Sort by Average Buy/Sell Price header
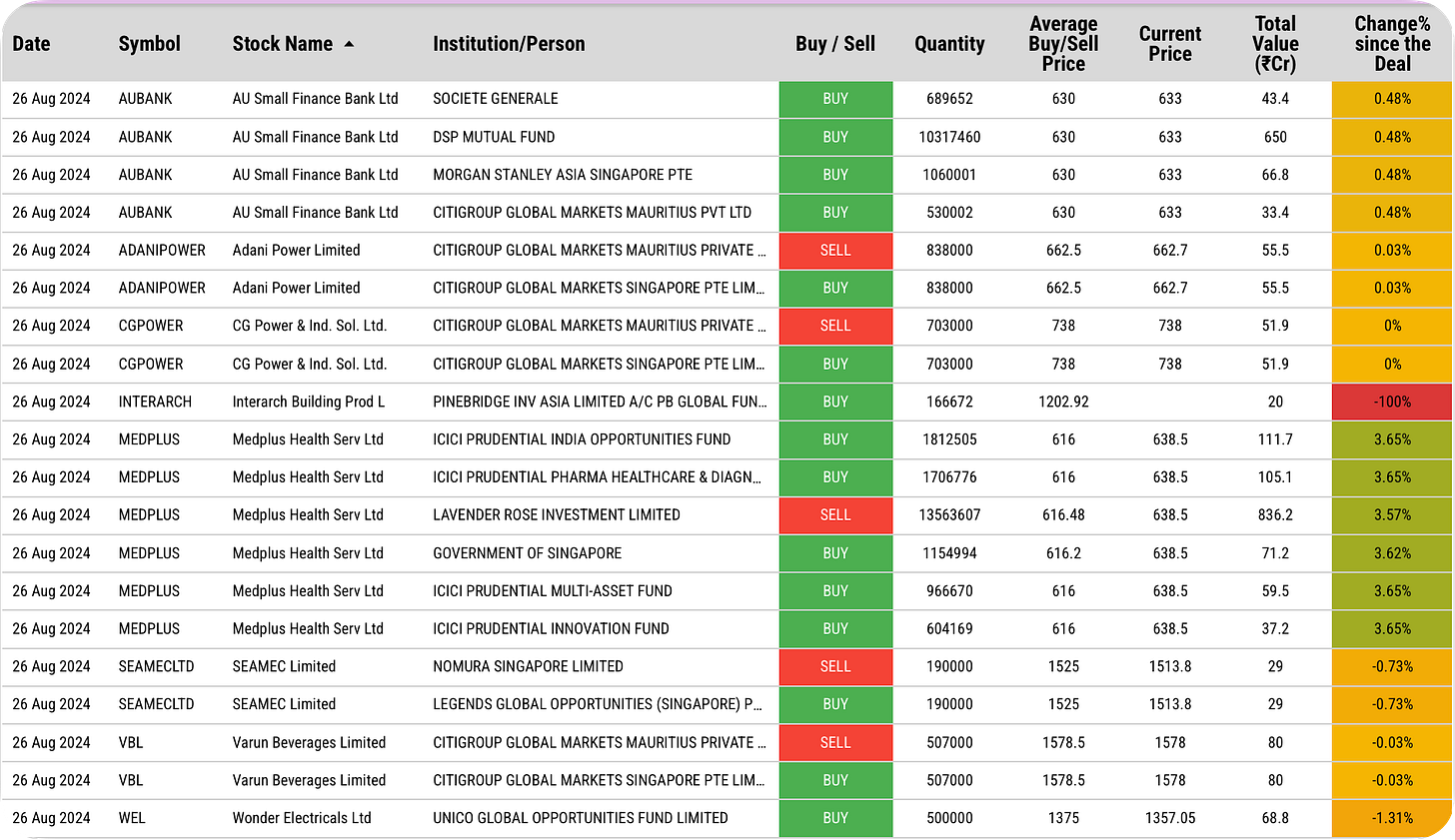 1063,44
